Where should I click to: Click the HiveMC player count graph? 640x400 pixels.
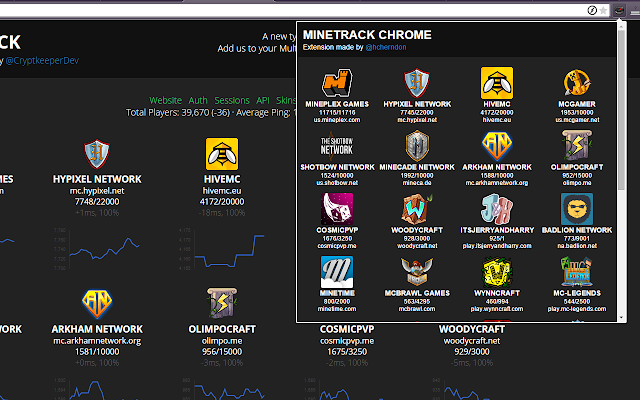point(222,249)
